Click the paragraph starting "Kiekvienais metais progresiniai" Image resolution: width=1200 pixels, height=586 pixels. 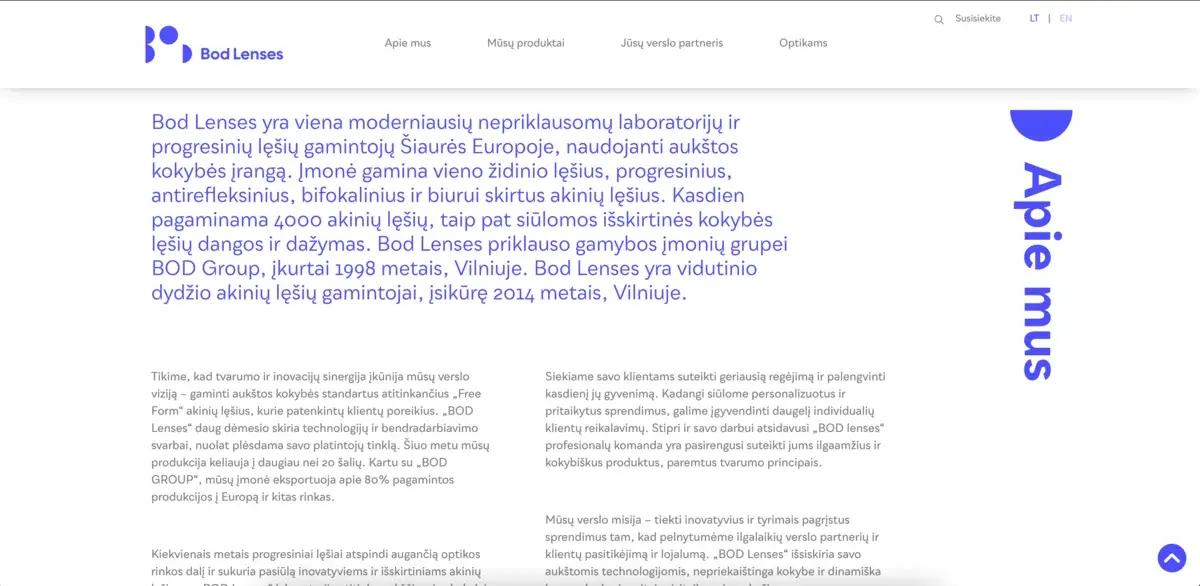click(321, 565)
